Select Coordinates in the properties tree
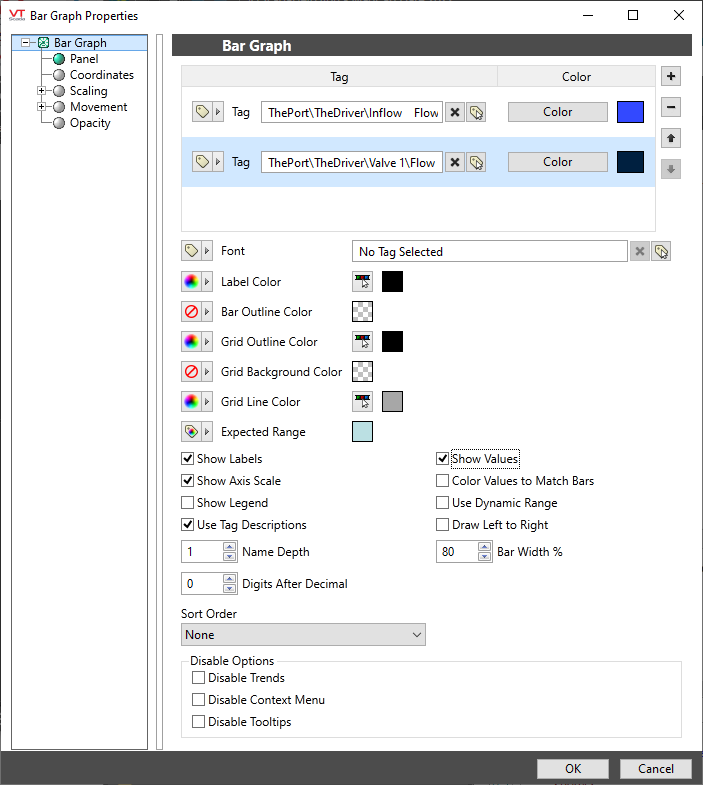The height and width of the screenshot is (785, 703). point(101,75)
